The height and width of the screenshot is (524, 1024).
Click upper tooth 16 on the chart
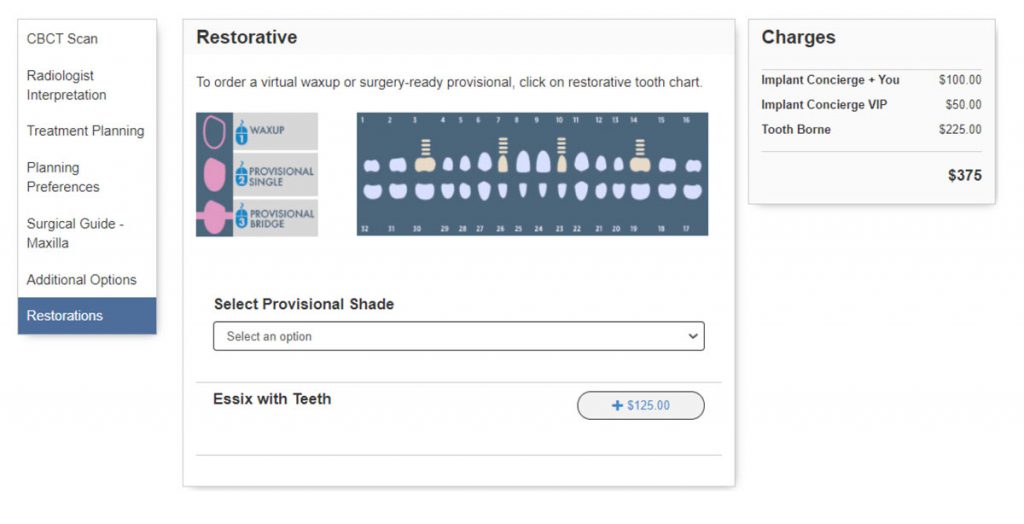coord(692,164)
